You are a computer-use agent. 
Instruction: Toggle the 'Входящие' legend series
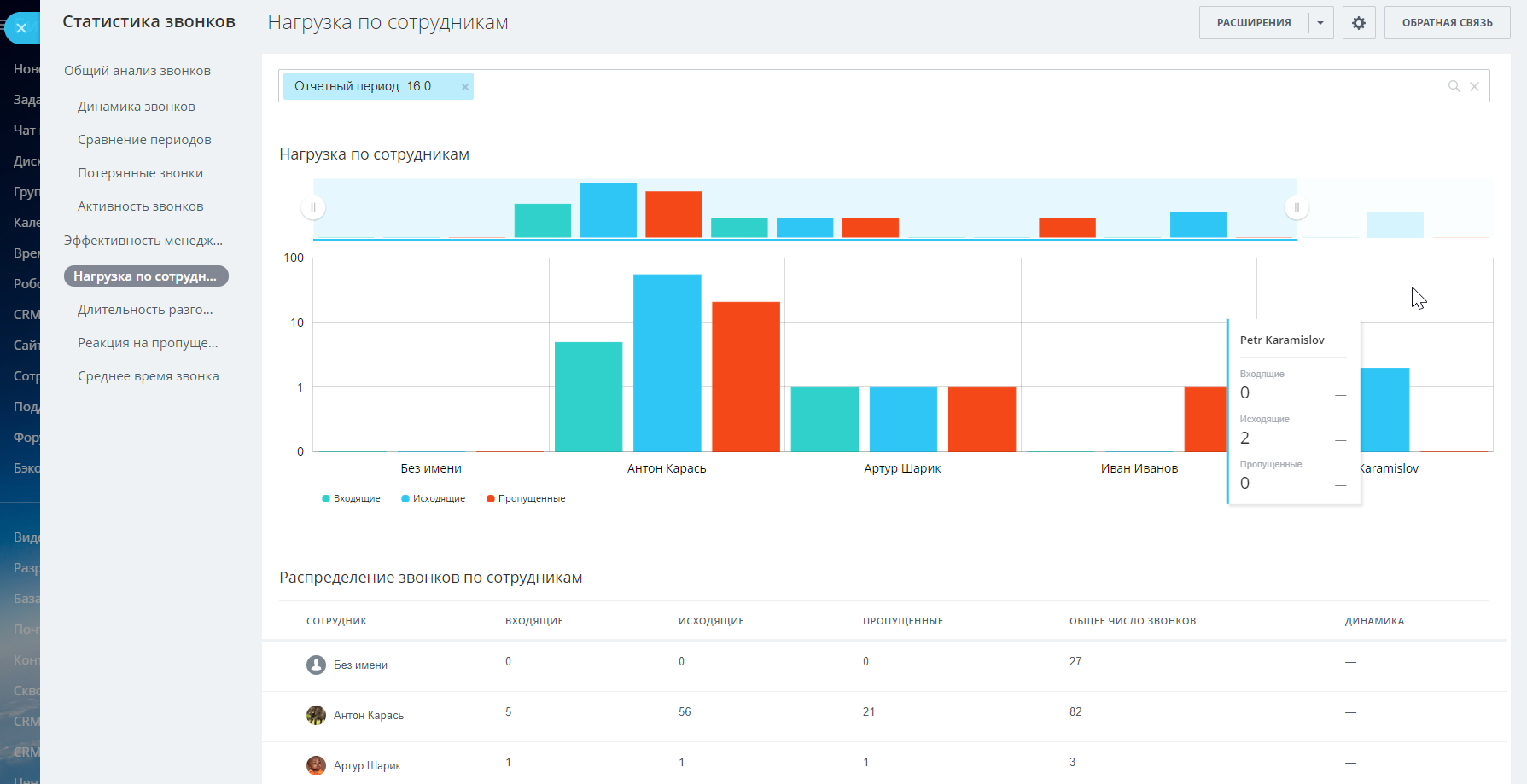(x=351, y=498)
